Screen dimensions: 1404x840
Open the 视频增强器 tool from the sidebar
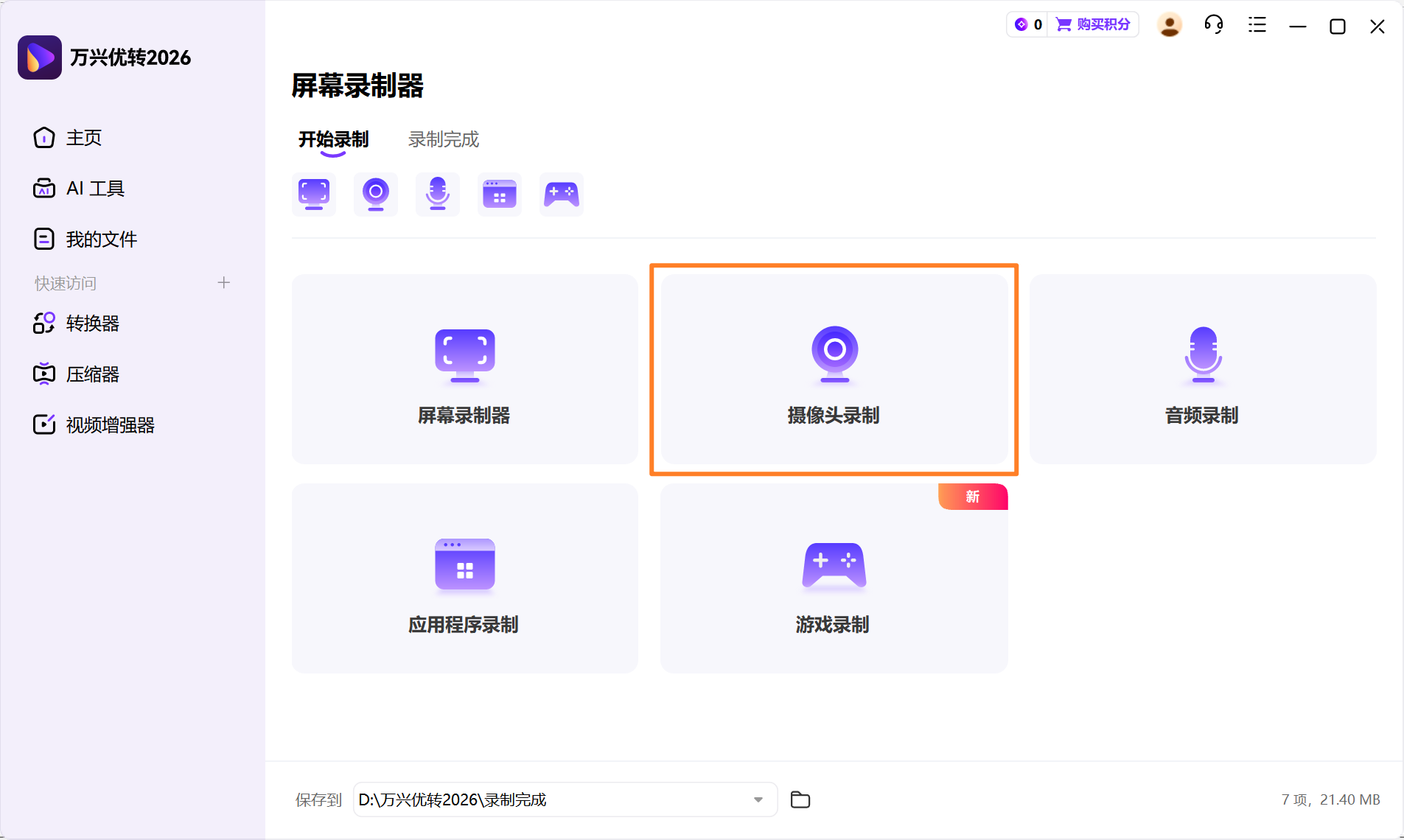point(109,424)
